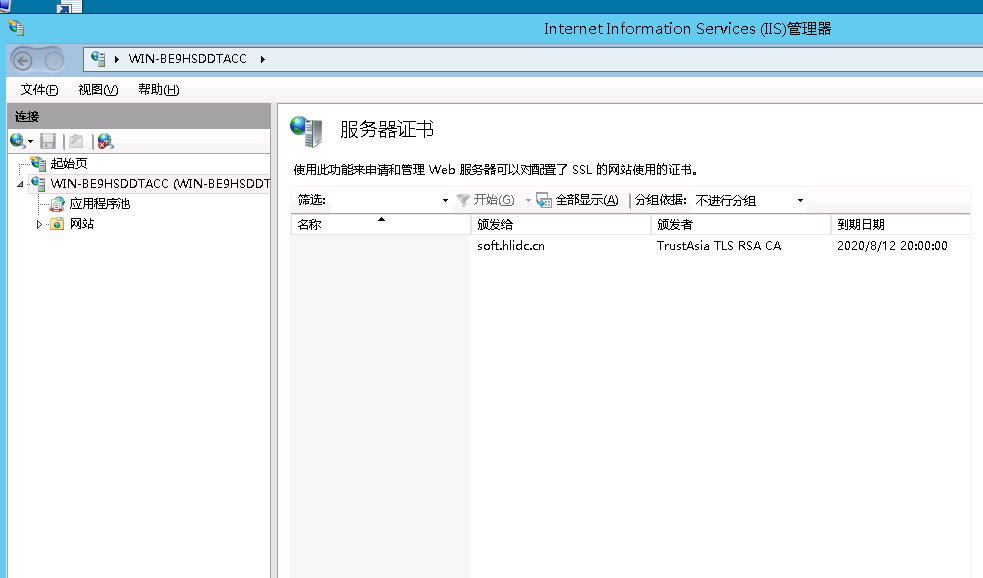Open the 筛选 filter dropdown arrow

(445, 200)
